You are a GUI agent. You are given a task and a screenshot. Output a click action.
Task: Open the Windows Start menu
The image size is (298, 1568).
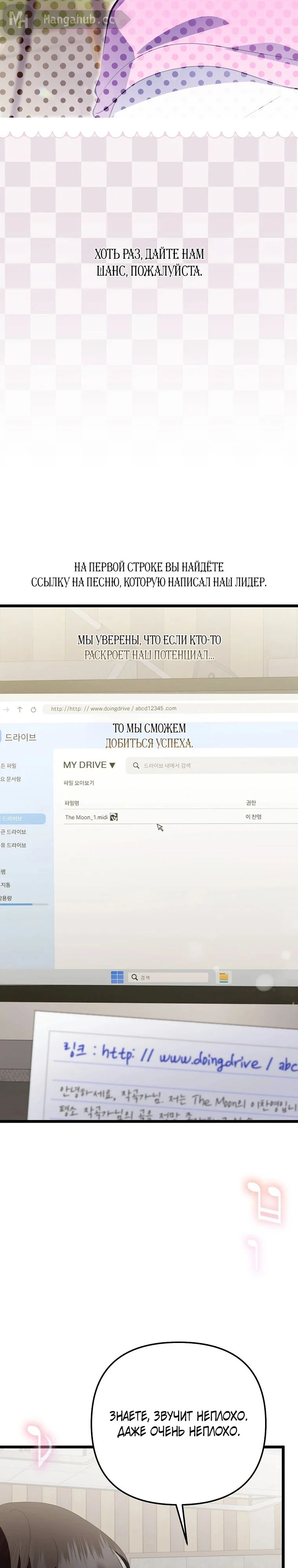117,977
